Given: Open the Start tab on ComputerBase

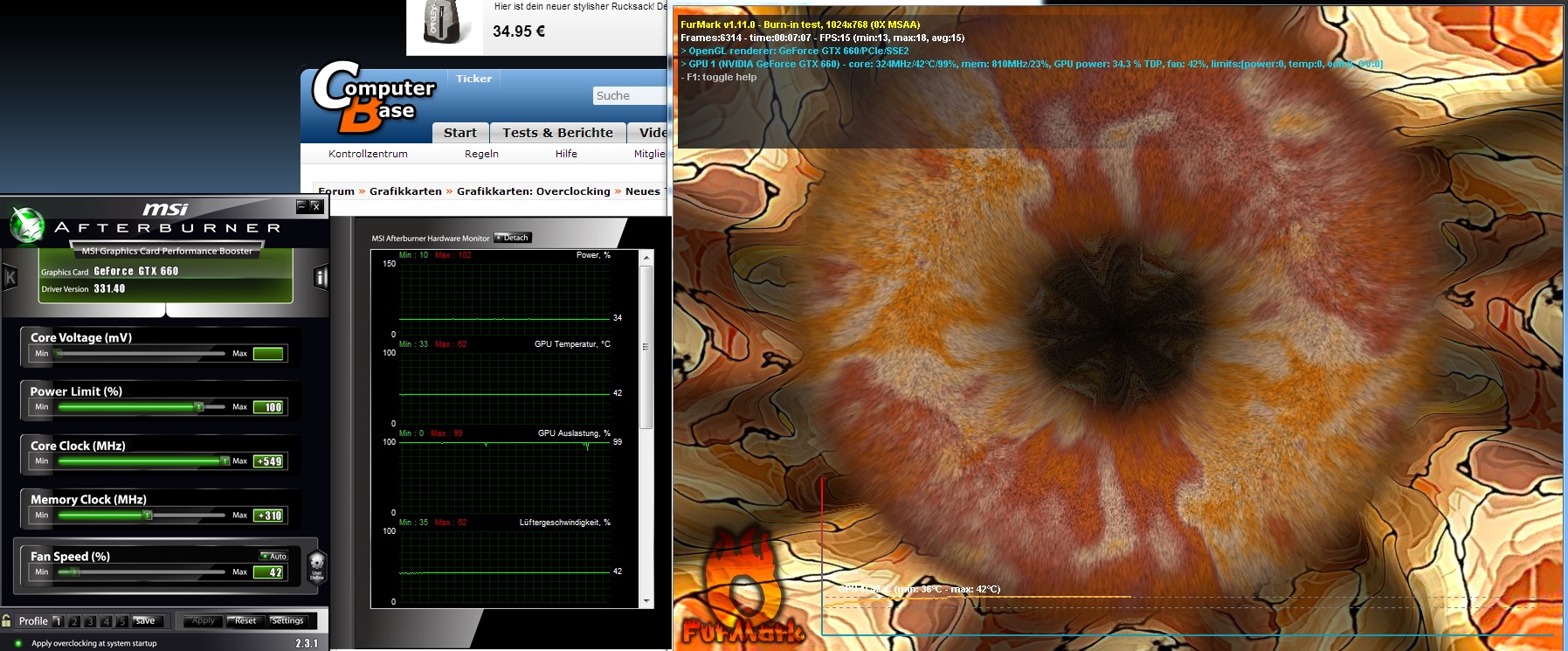Looking at the screenshot, I should pyautogui.click(x=460, y=133).
